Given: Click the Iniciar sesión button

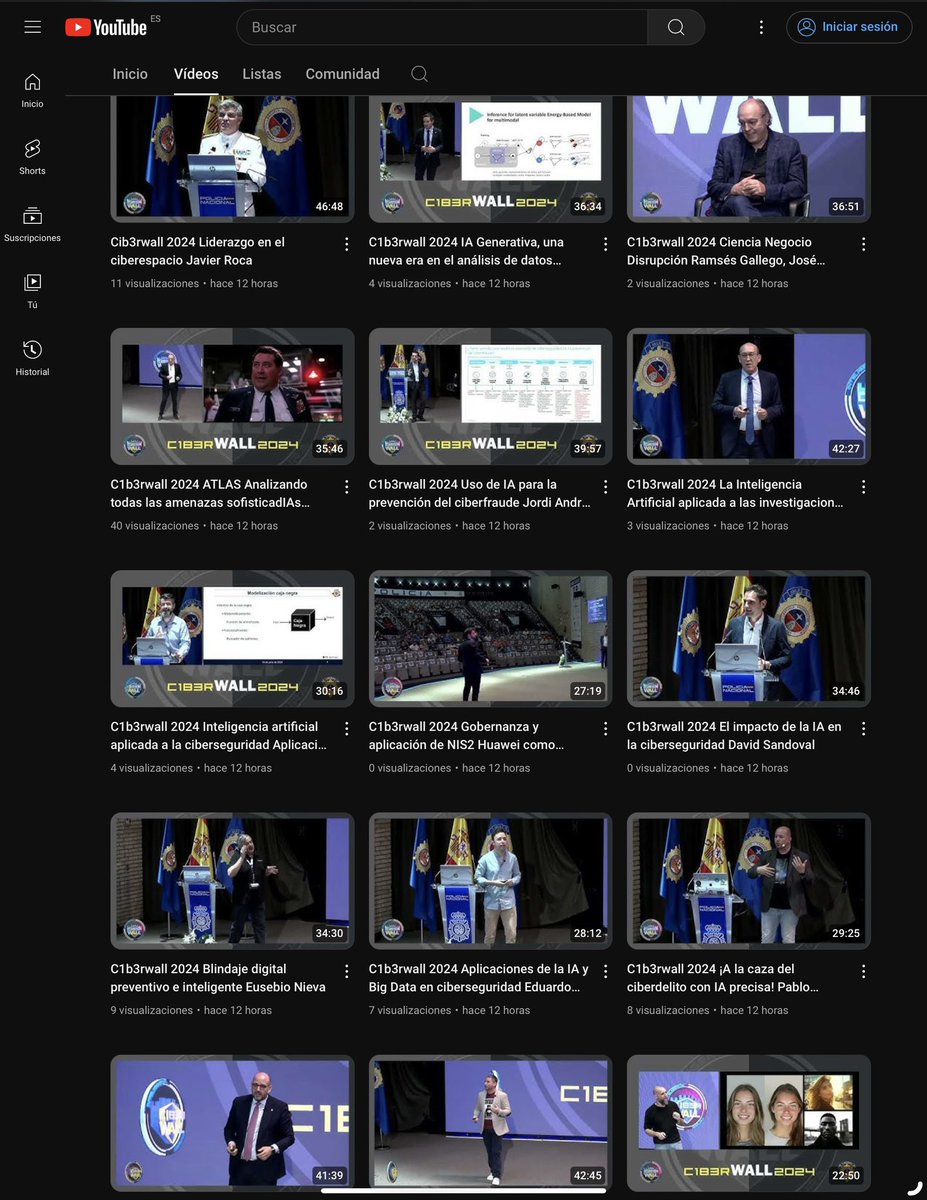Looking at the screenshot, I should tap(849, 27).
